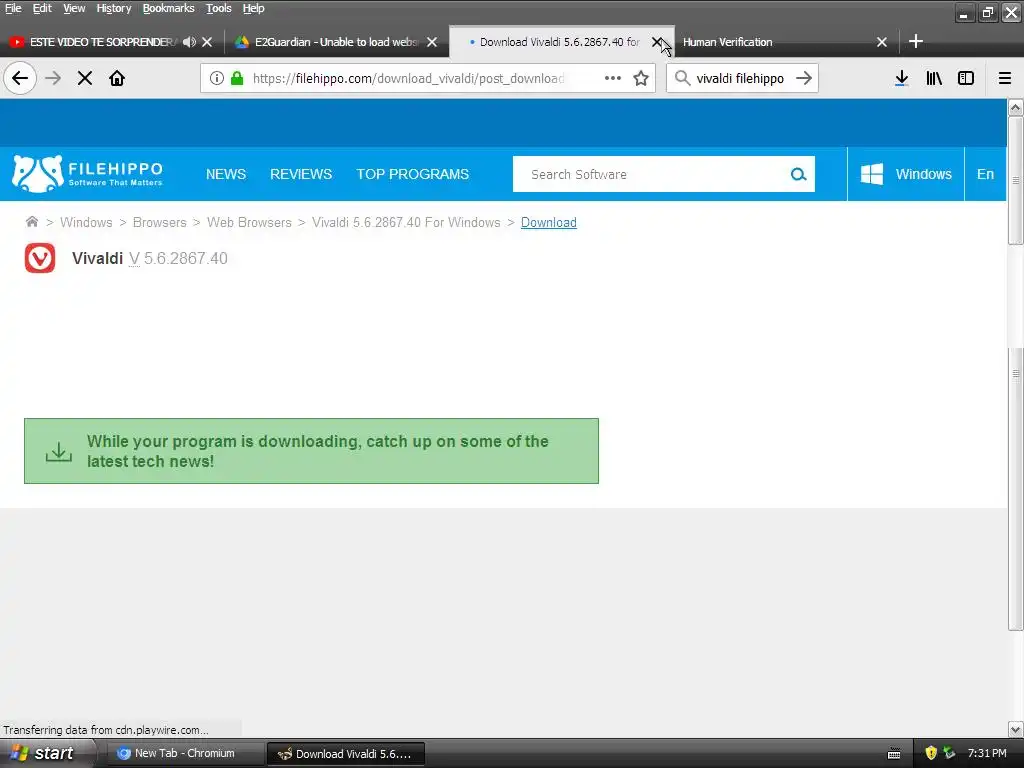The image size is (1024, 768).
Task: Click the FileHippo logo
Action: (87, 174)
